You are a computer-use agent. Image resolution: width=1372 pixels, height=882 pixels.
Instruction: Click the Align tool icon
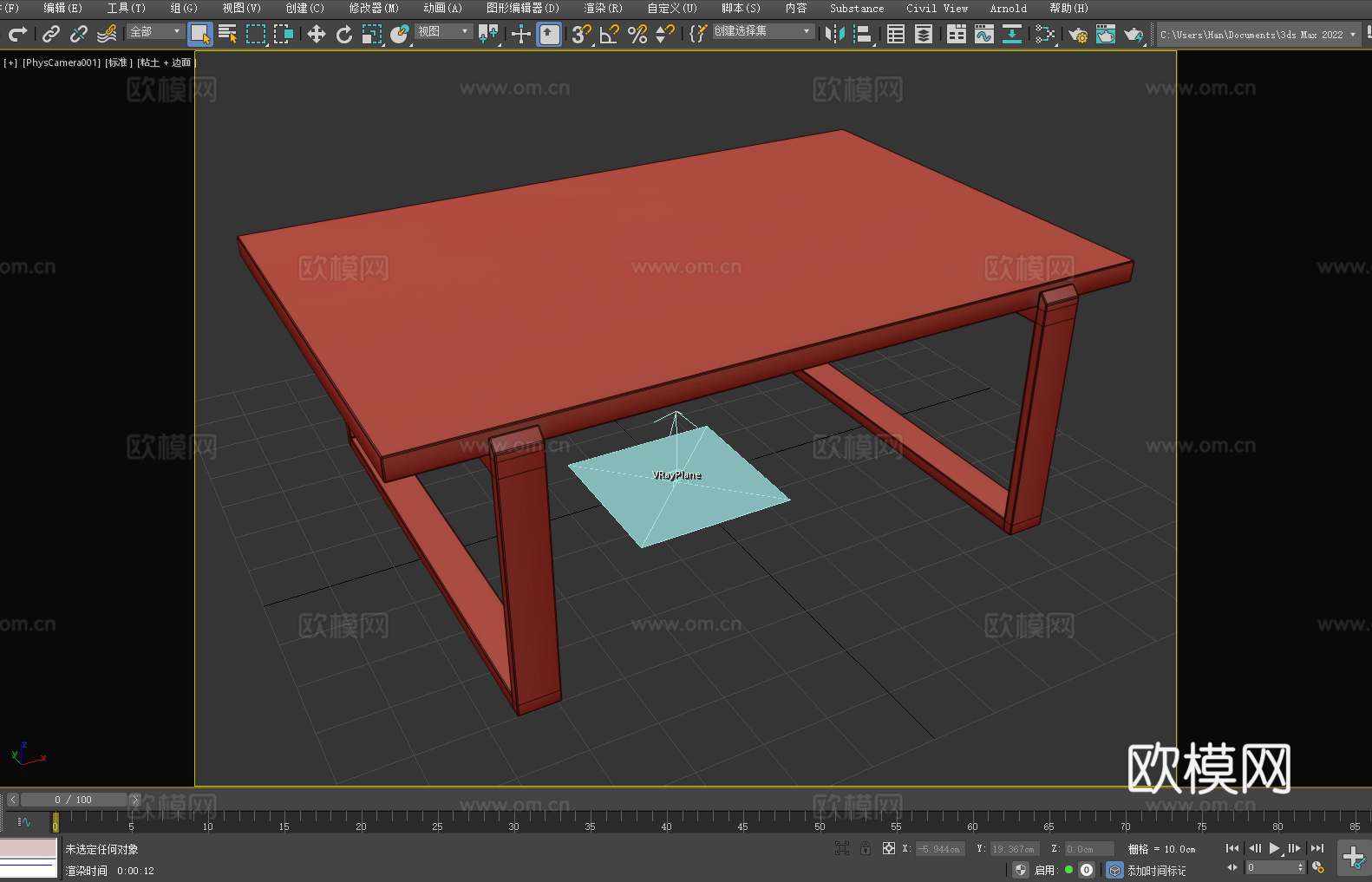(863, 34)
